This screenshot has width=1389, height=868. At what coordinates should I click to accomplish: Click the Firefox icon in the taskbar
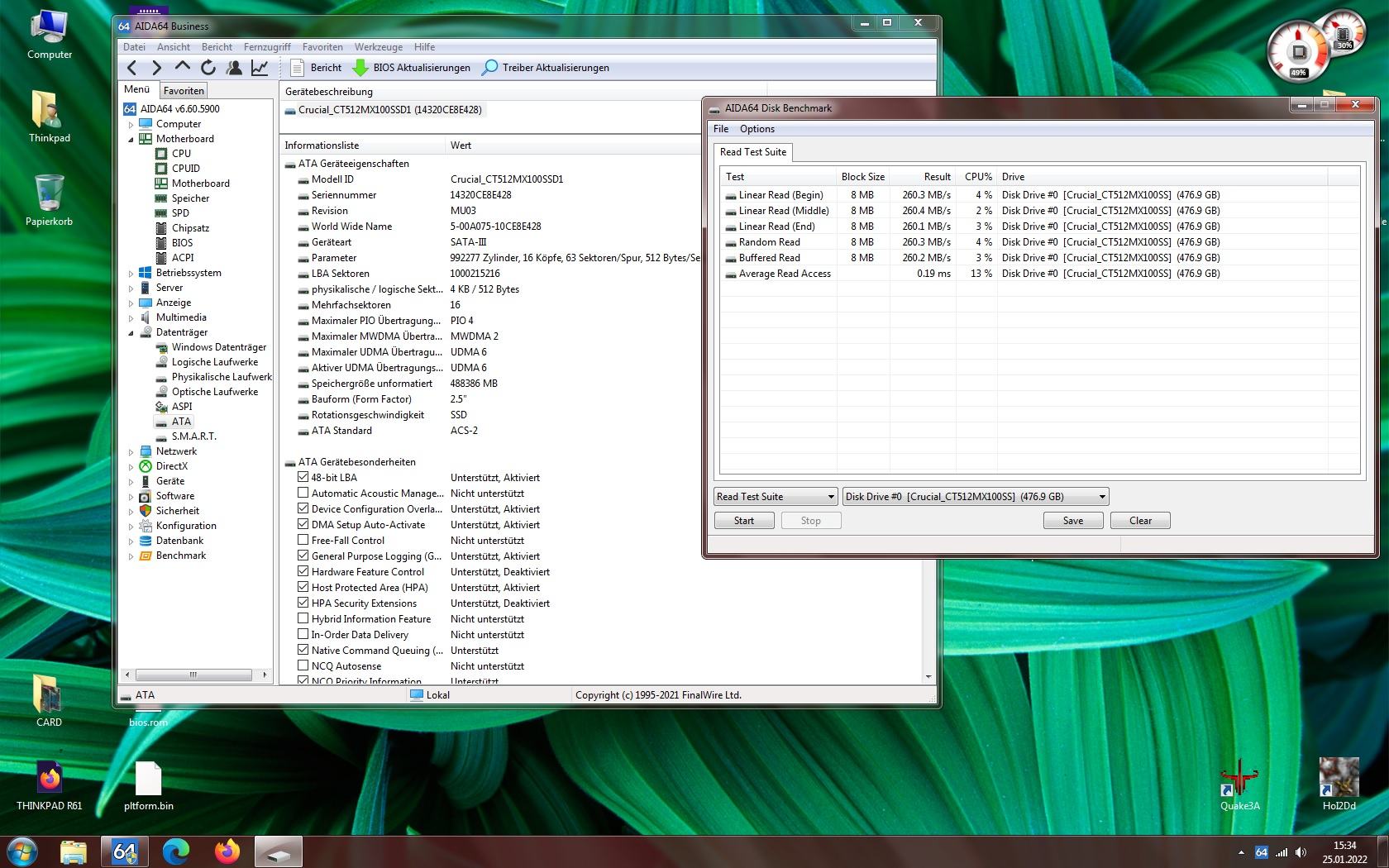[227, 851]
